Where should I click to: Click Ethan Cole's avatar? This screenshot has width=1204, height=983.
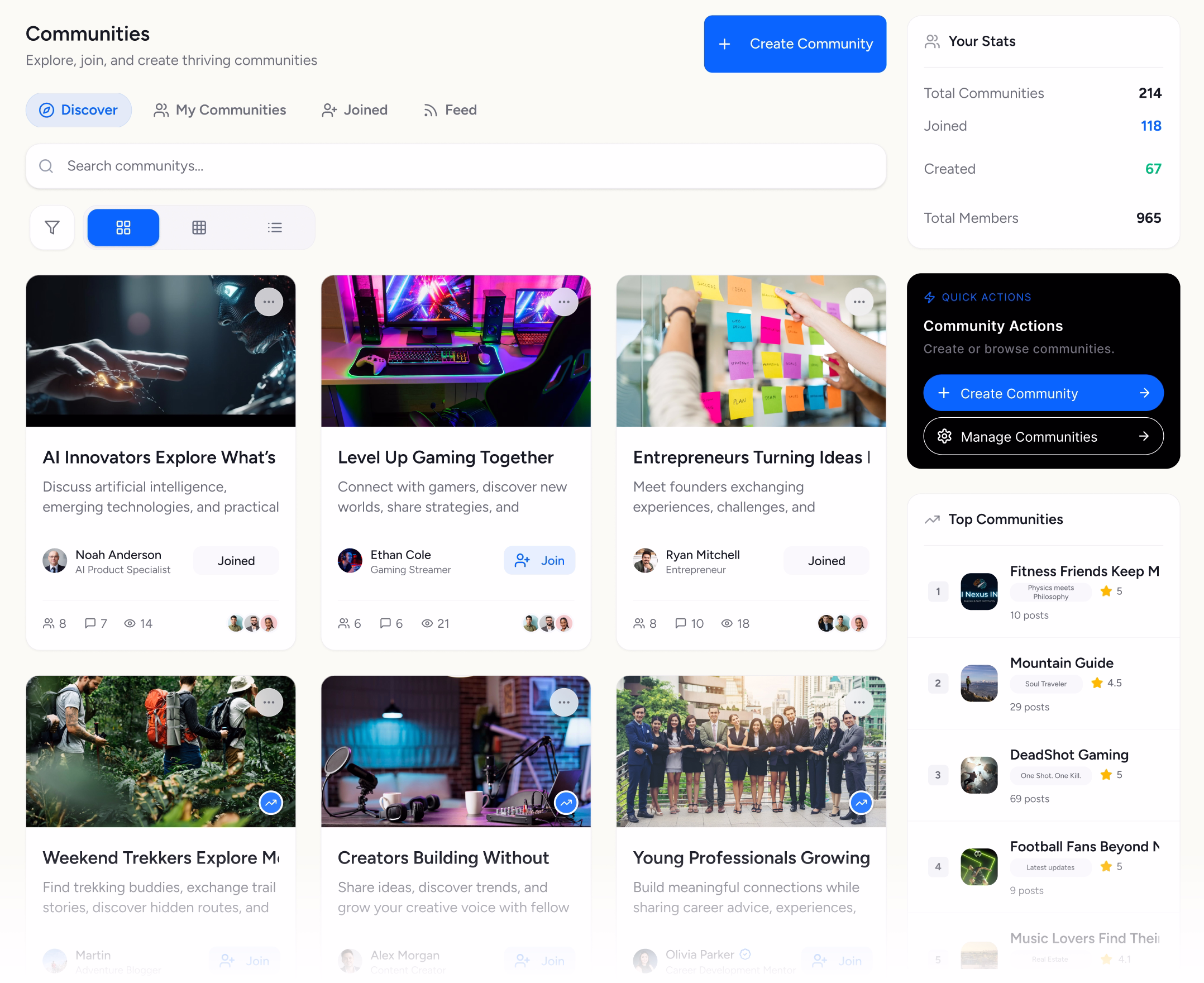[350, 561]
